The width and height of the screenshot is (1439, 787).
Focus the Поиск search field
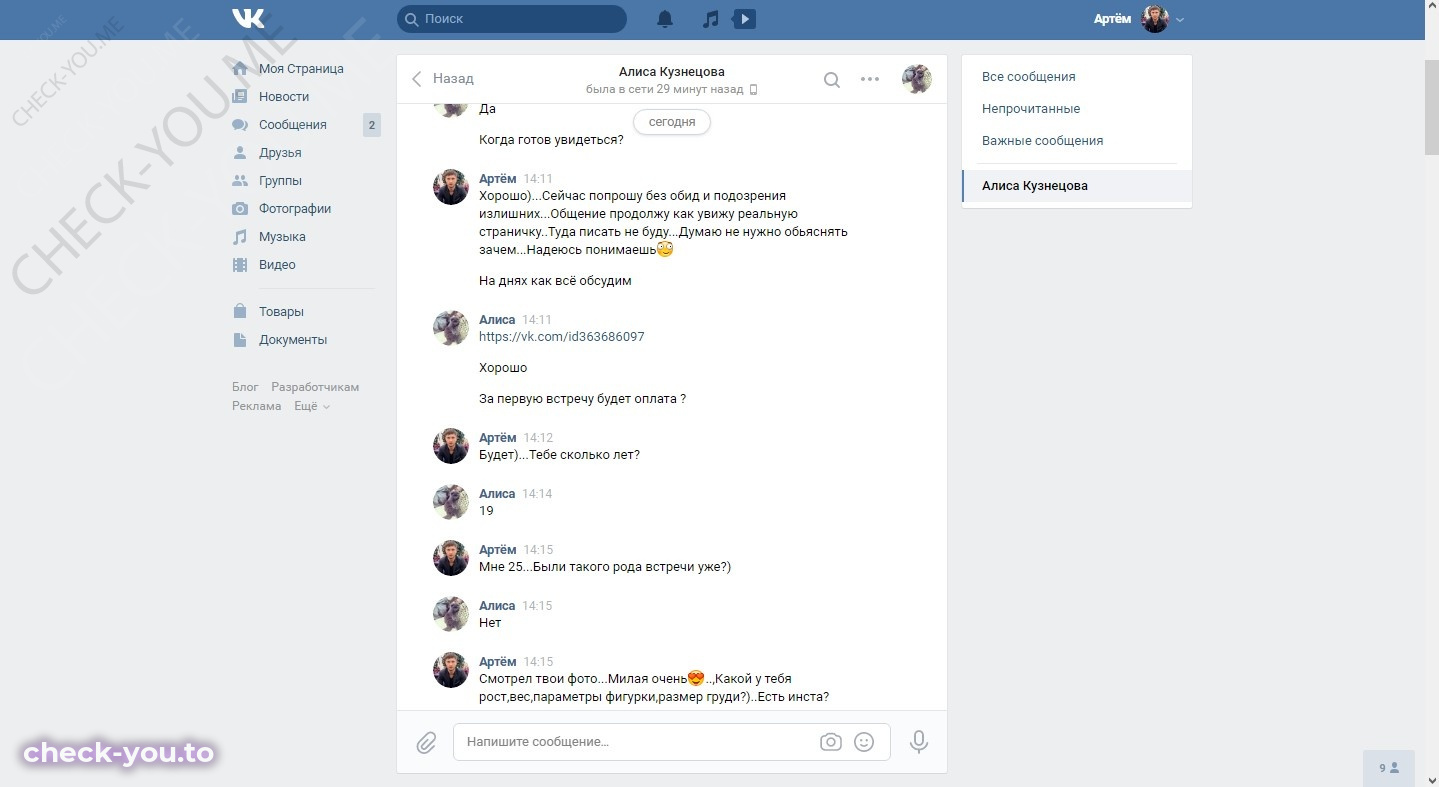coord(512,19)
